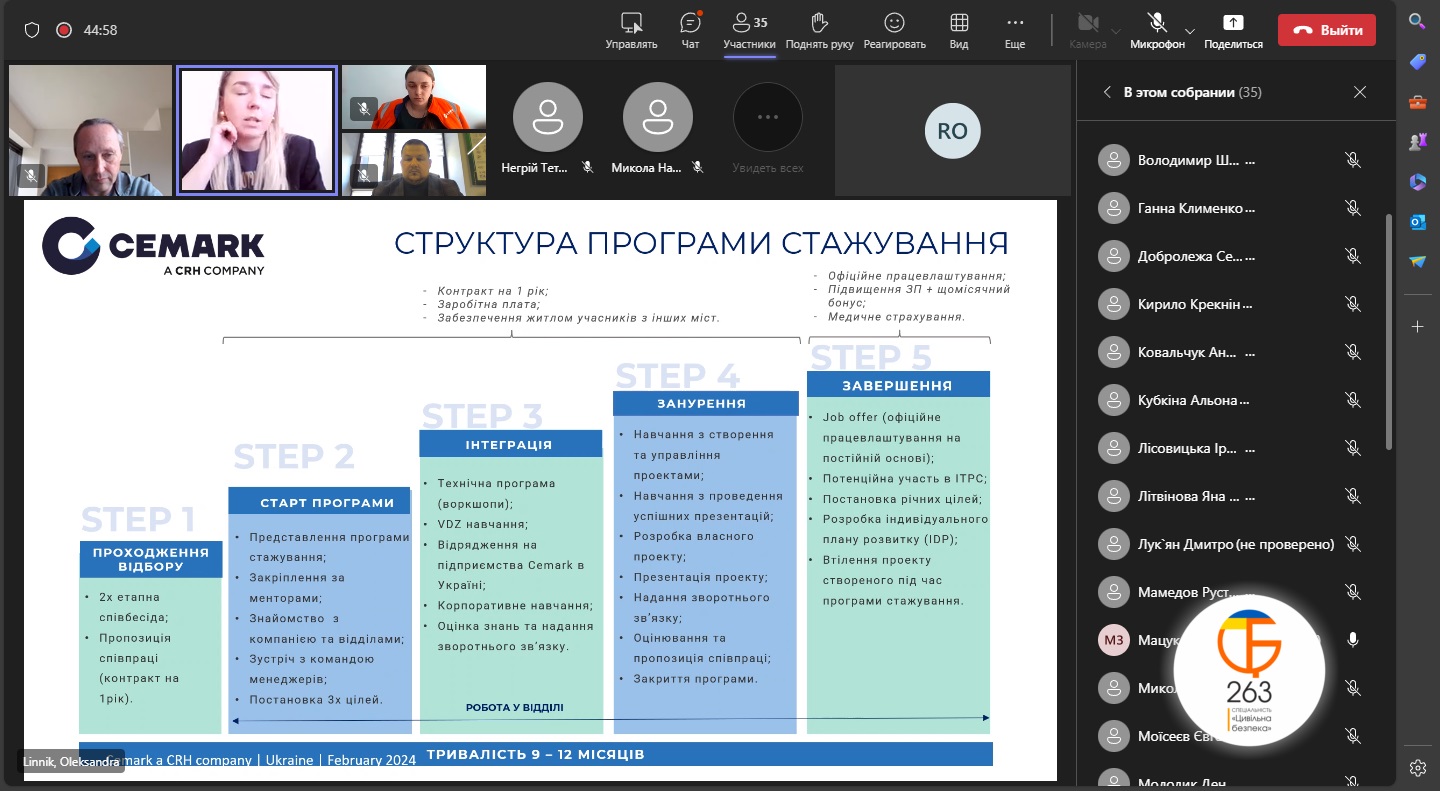Image resolution: width=1440 pixels, height=791 pixels.
Task: Click Микола На... avatar tile
Action: click(x=658, y=130)
